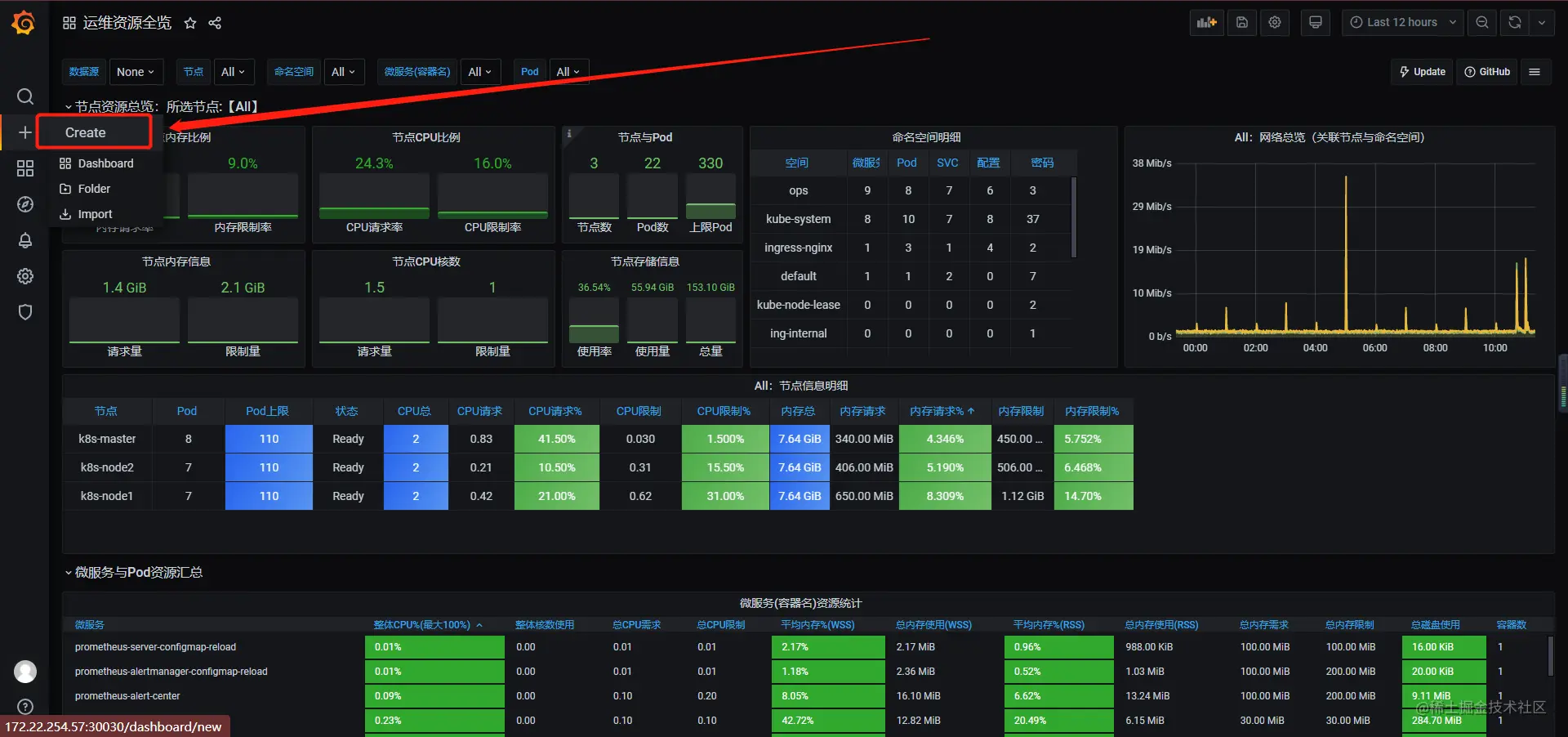This screenshot has width=1568, height=737.
Task: Open the 数据源 None dropdown
Action: point(136,72)
